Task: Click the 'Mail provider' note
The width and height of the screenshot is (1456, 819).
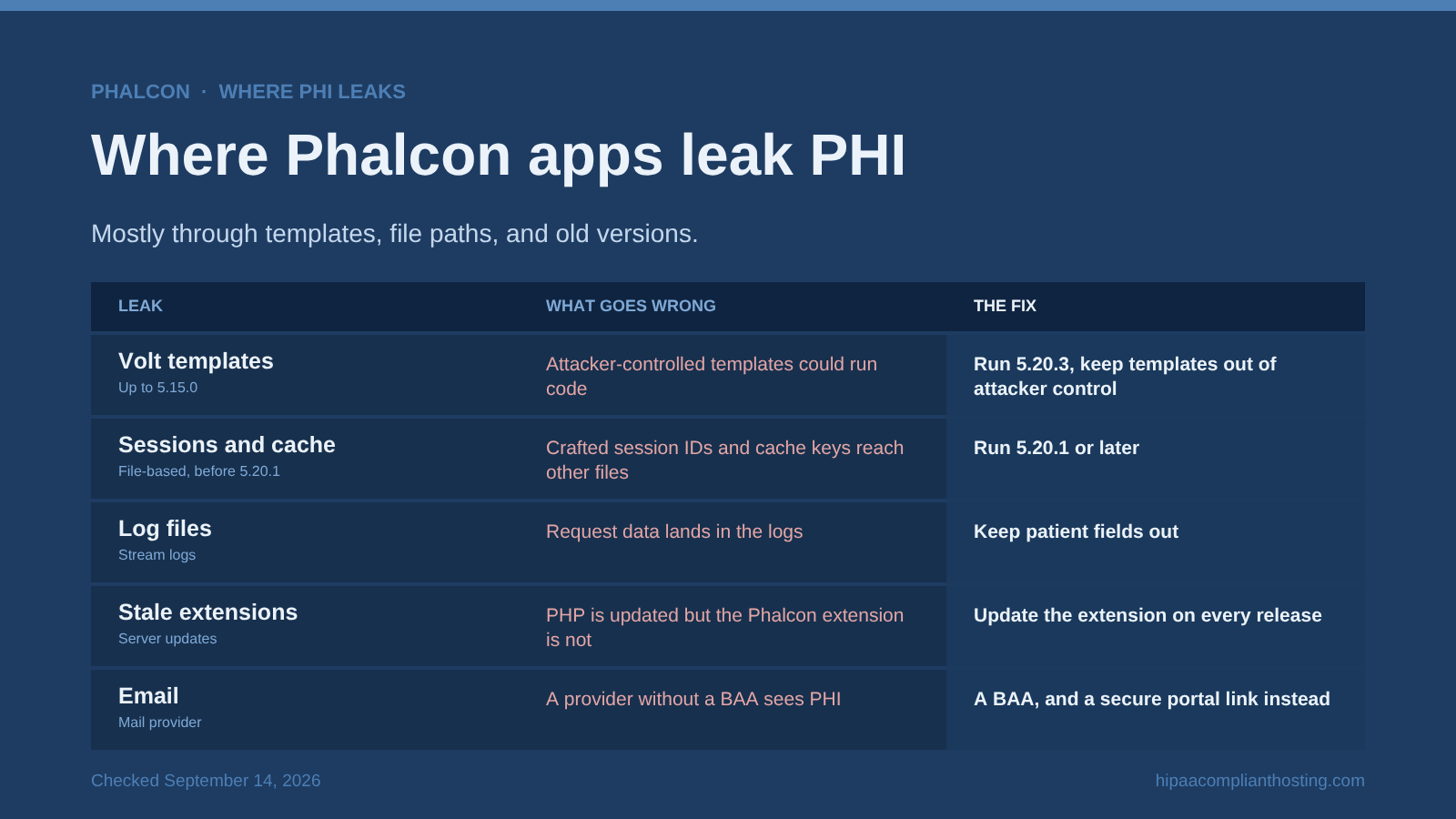Action: click(159, 723)
